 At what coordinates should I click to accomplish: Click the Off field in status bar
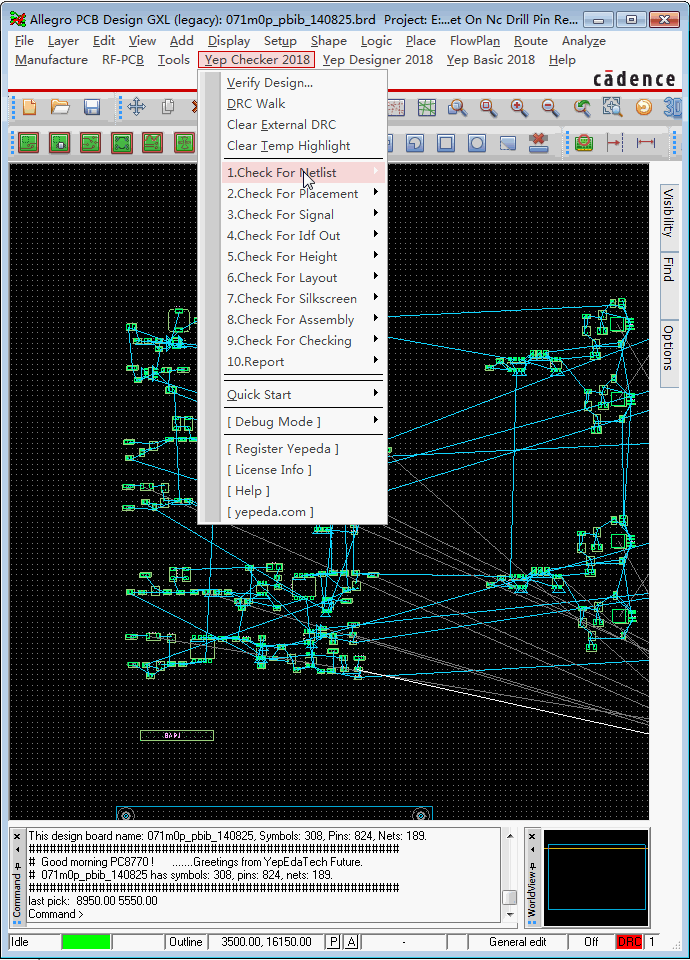point(591,942)
